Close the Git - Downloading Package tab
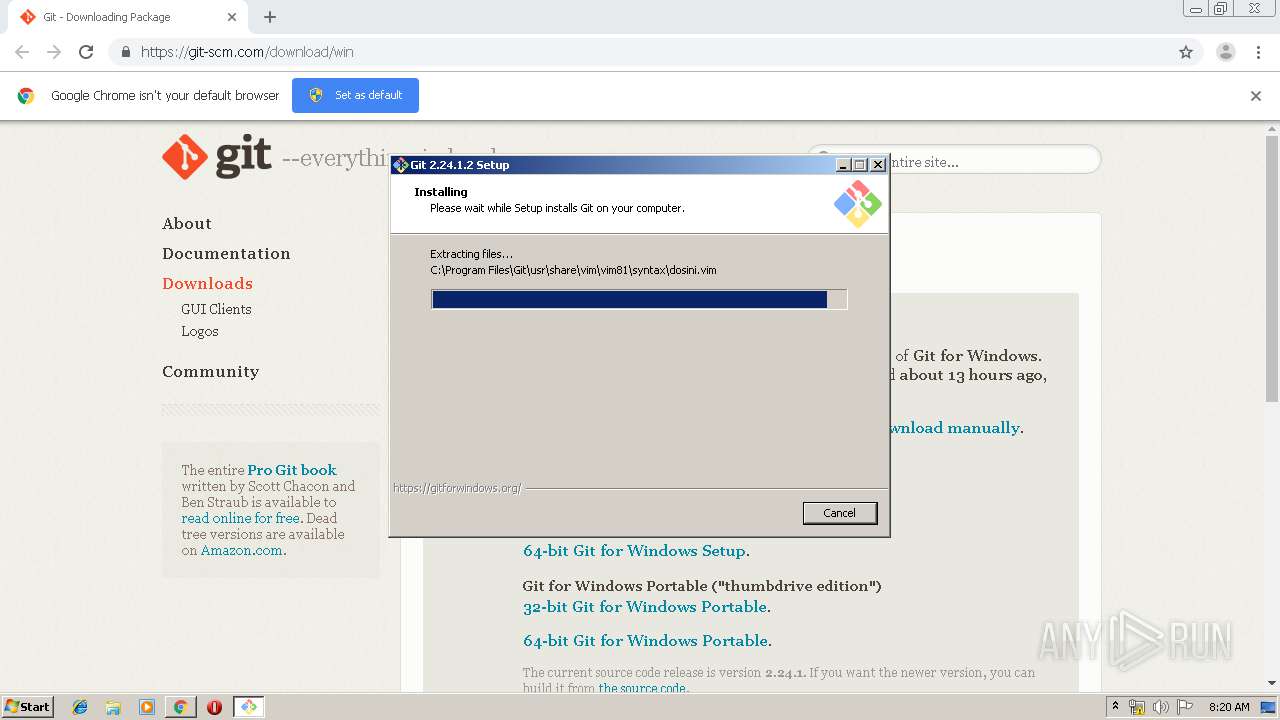The height and width of the screenshot is (720, 1280). pos(232,17)
